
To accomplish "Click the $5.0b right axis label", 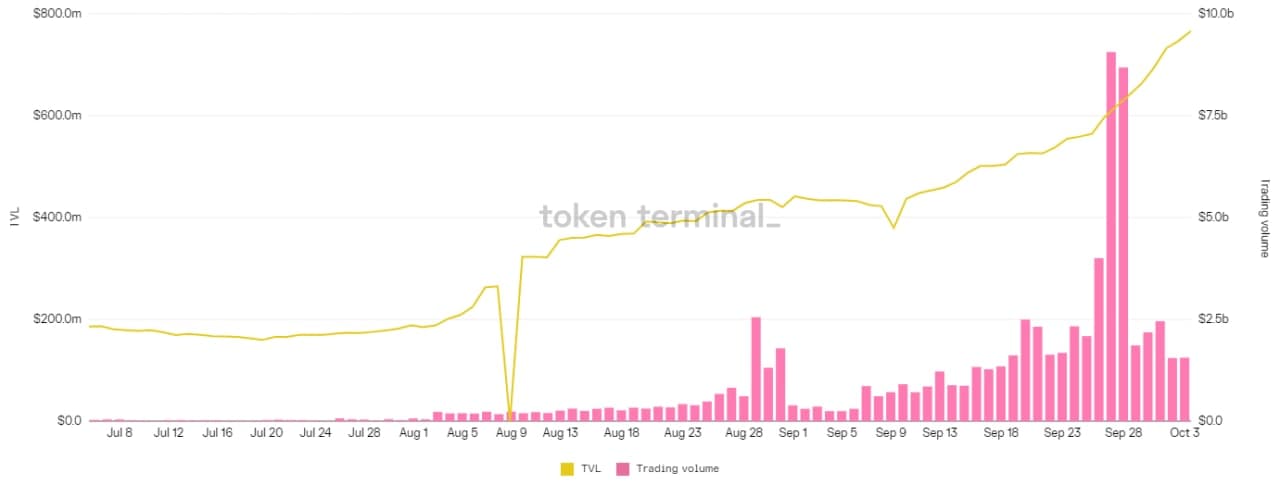I will (1213, 218).
